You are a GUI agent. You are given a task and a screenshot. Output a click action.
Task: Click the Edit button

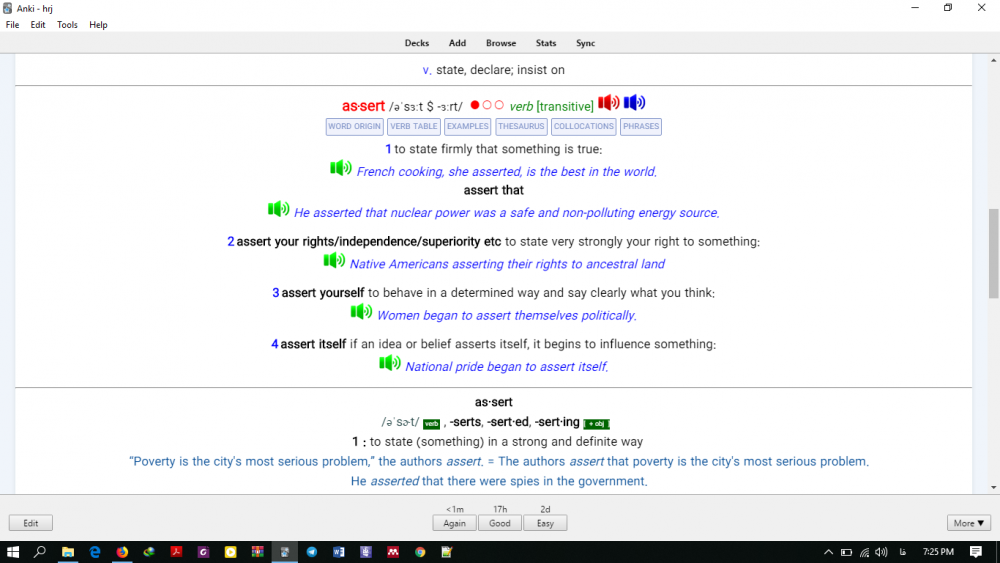pos(31,523)
